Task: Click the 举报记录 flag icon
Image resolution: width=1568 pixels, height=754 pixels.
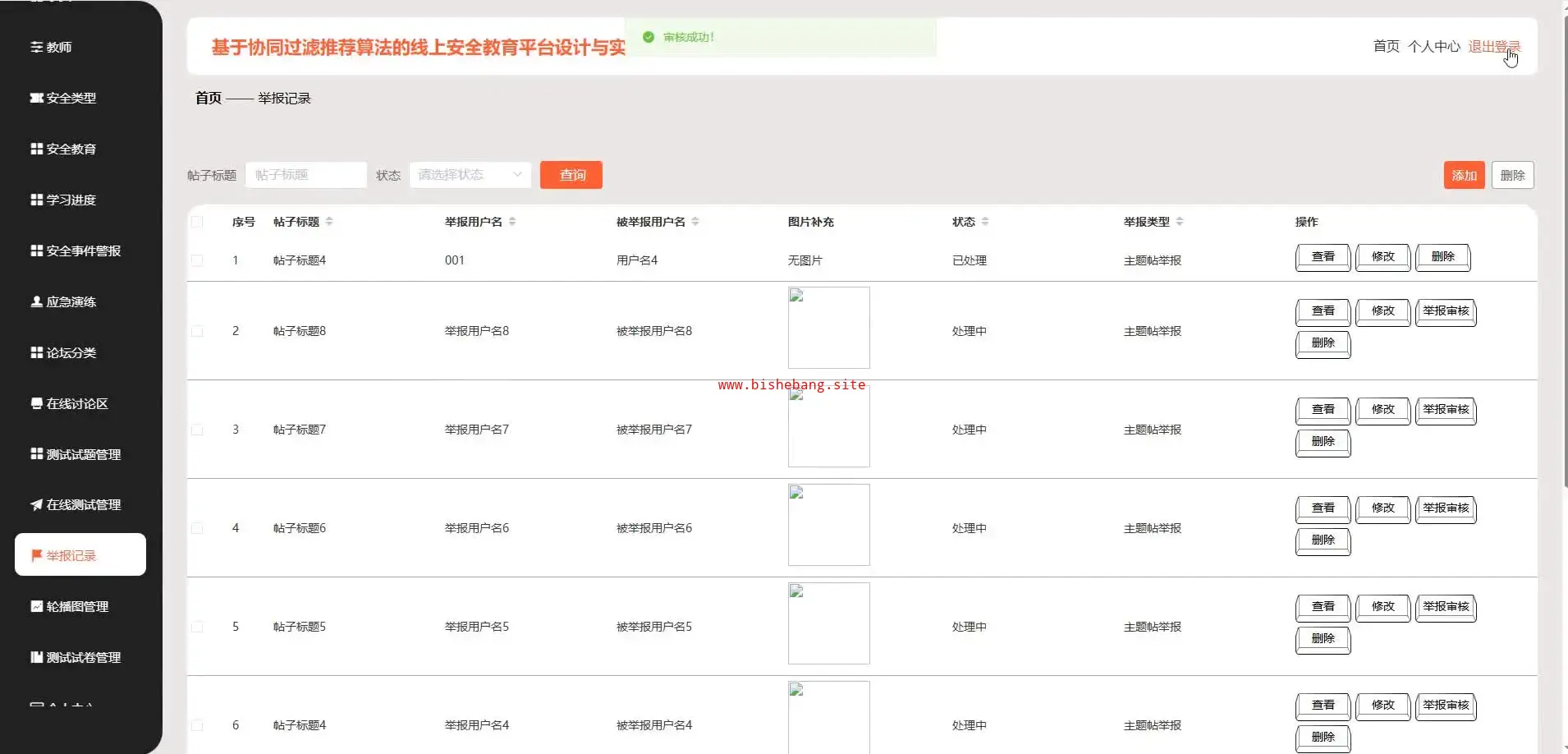Action: point(36,556)
